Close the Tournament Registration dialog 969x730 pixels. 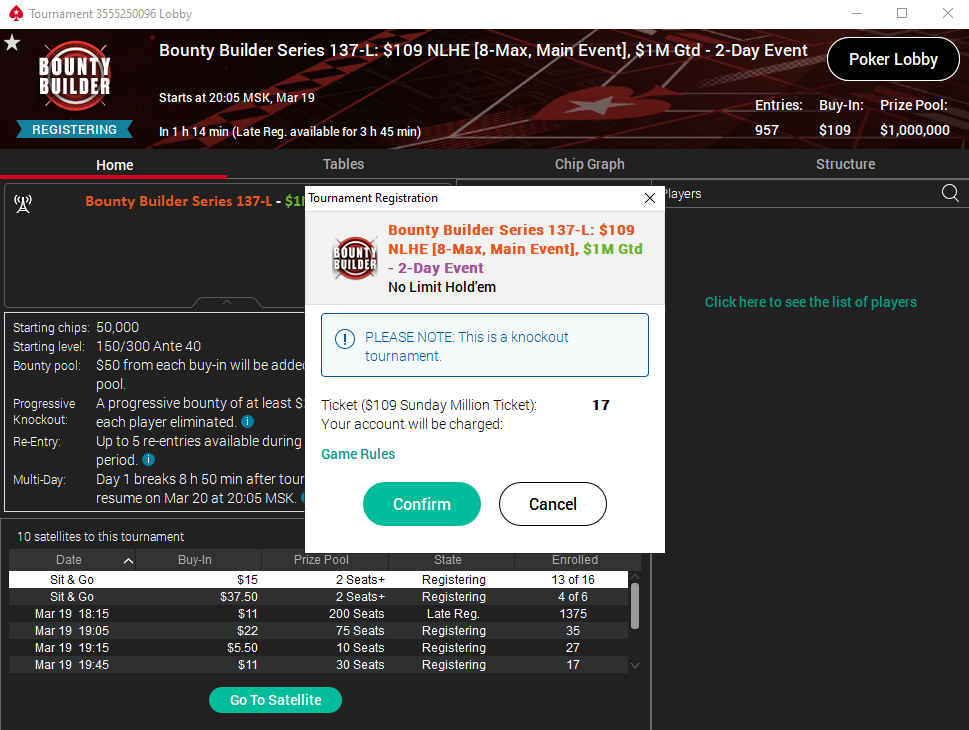click(650, 198)
